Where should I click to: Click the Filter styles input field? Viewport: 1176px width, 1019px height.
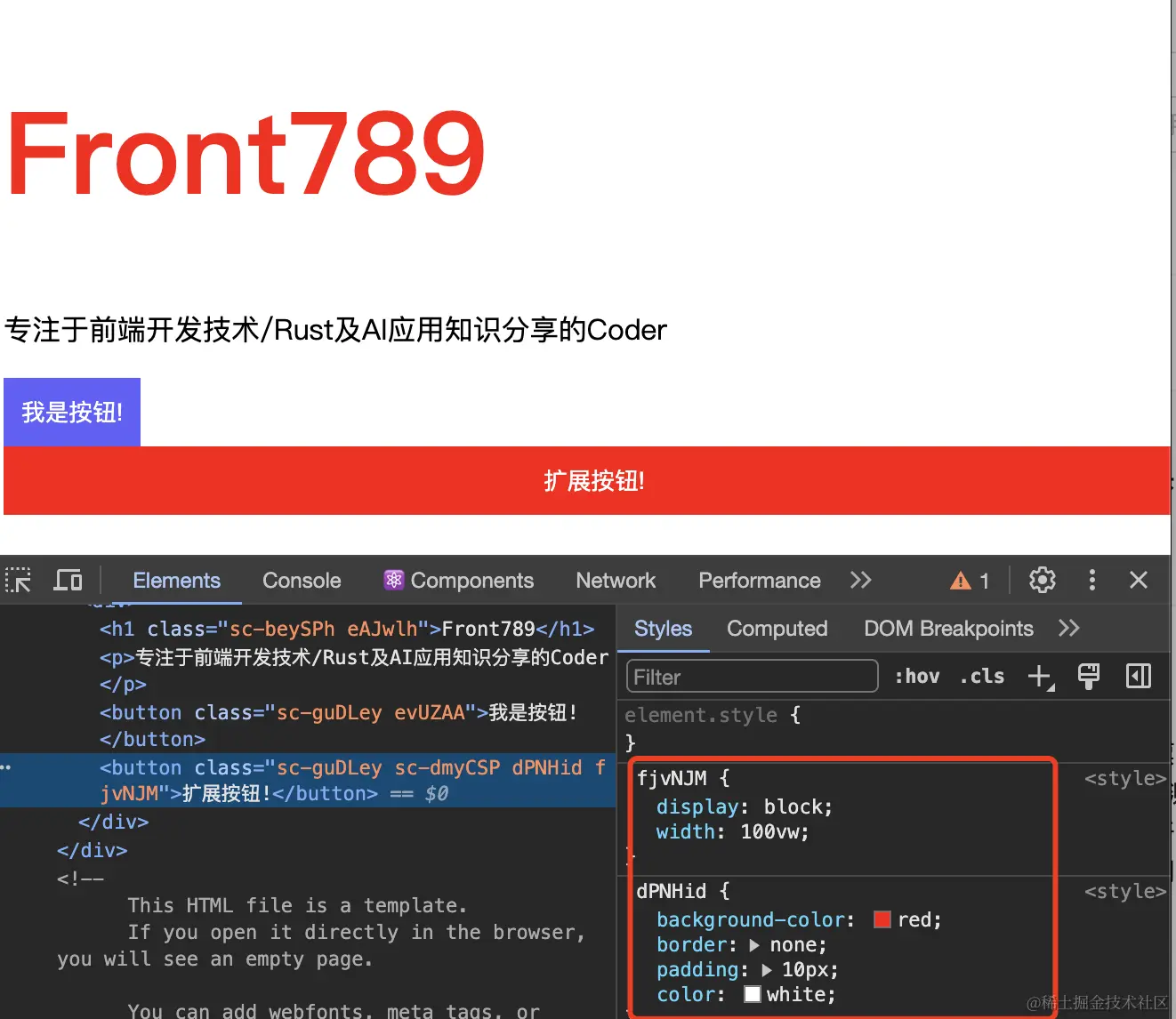pyautogui.click(x=752, y=677)
